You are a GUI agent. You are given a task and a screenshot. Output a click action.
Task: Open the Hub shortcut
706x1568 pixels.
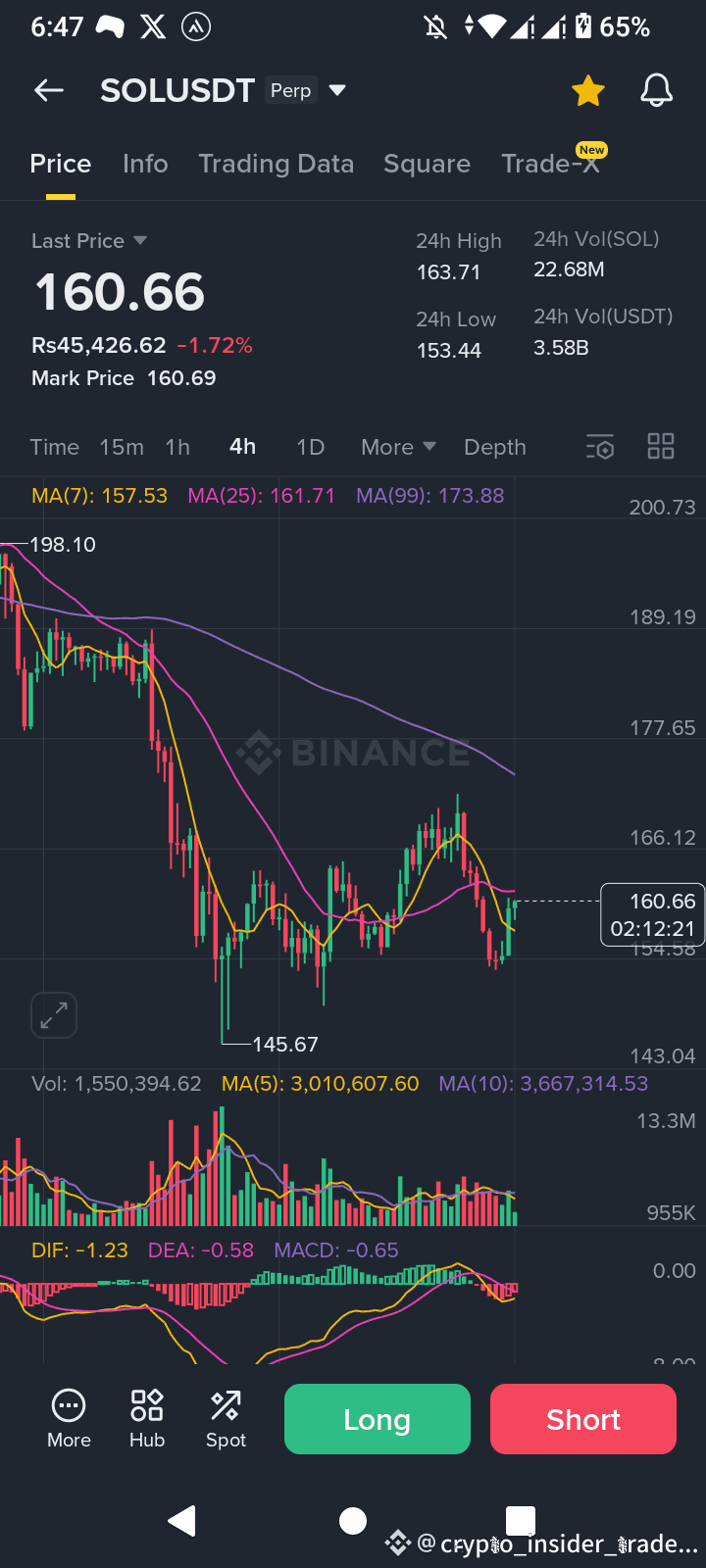(x=147, y=1418)
